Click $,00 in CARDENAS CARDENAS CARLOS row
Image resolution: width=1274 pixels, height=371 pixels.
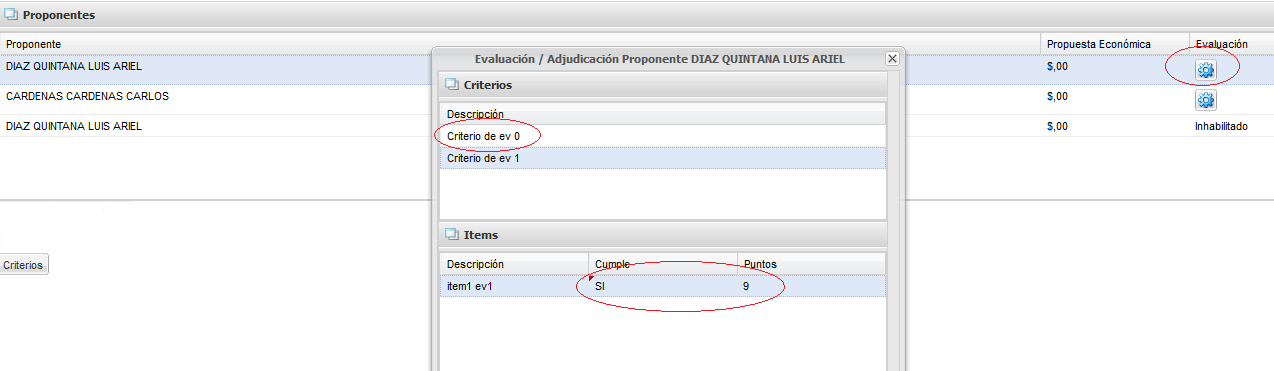(x=1057, y=98)
